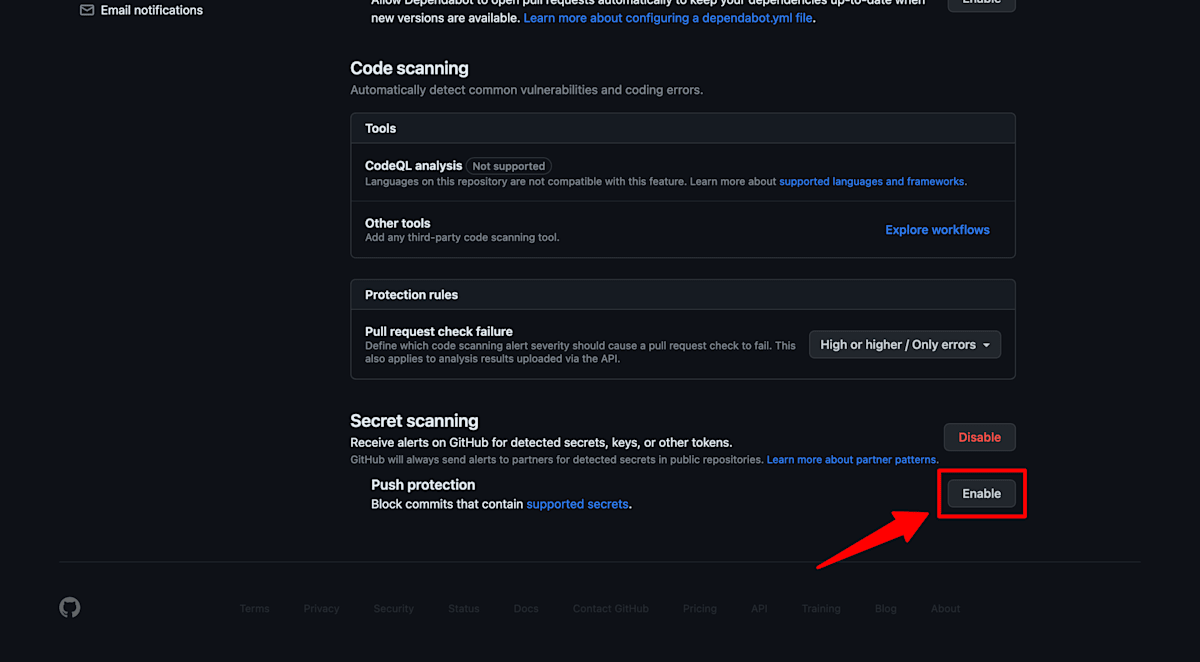Enable Push protection
The height and width of the screenshot is (662, 1200).
(x=981, y=494)
